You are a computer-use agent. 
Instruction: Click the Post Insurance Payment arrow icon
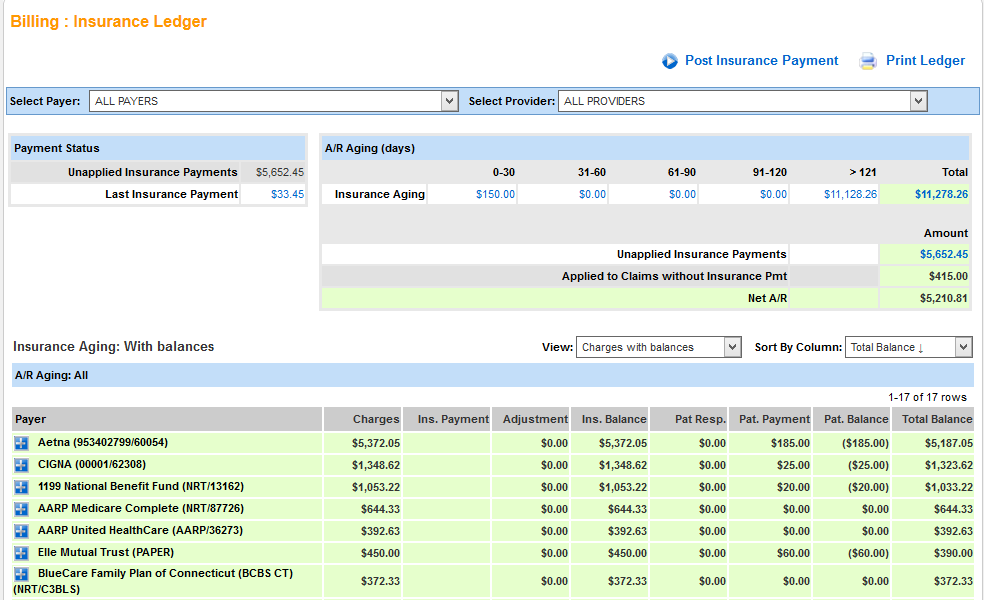[670, 62]
